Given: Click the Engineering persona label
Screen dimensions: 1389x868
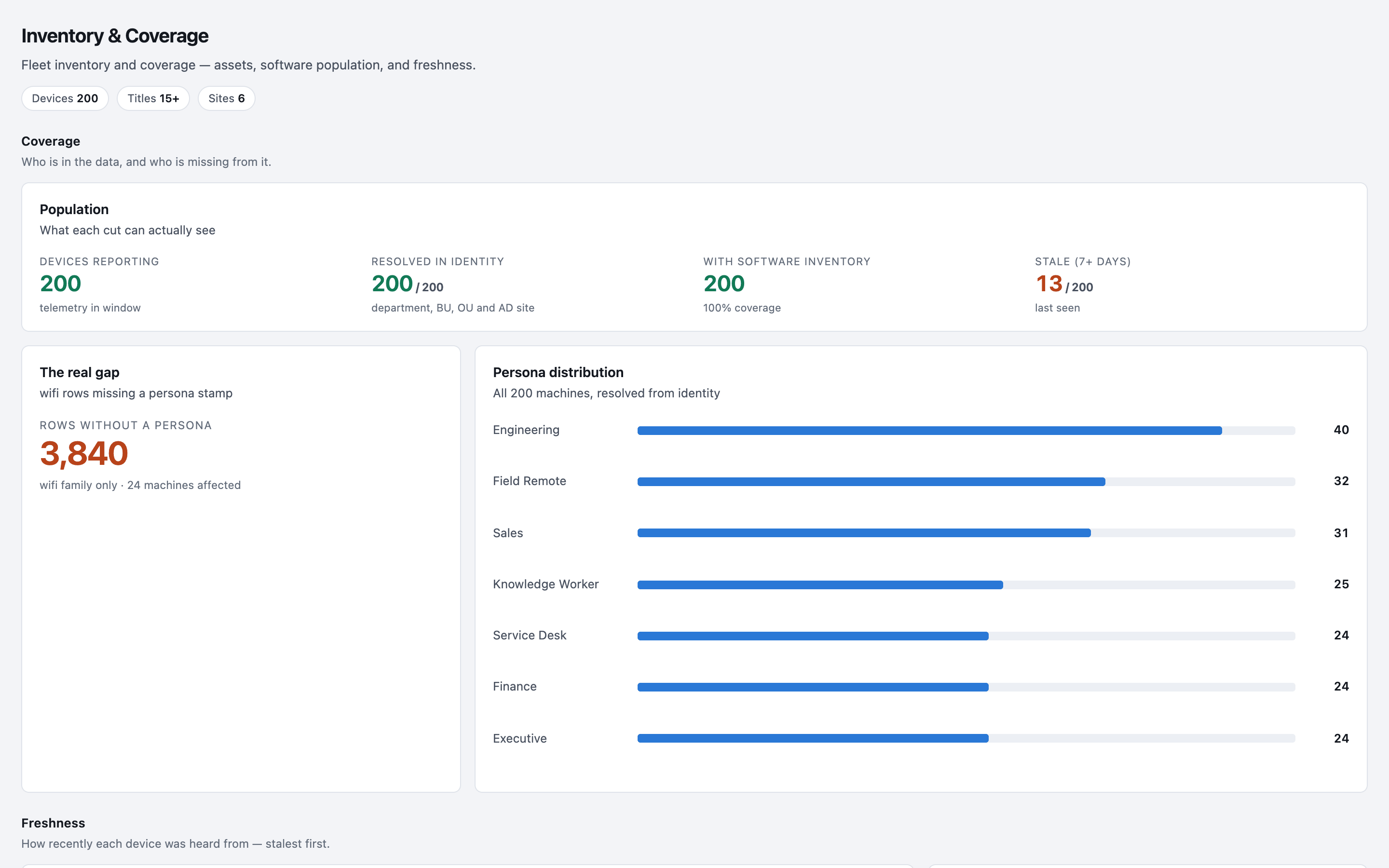Looking at the screenshot, I should click(526, 430).
